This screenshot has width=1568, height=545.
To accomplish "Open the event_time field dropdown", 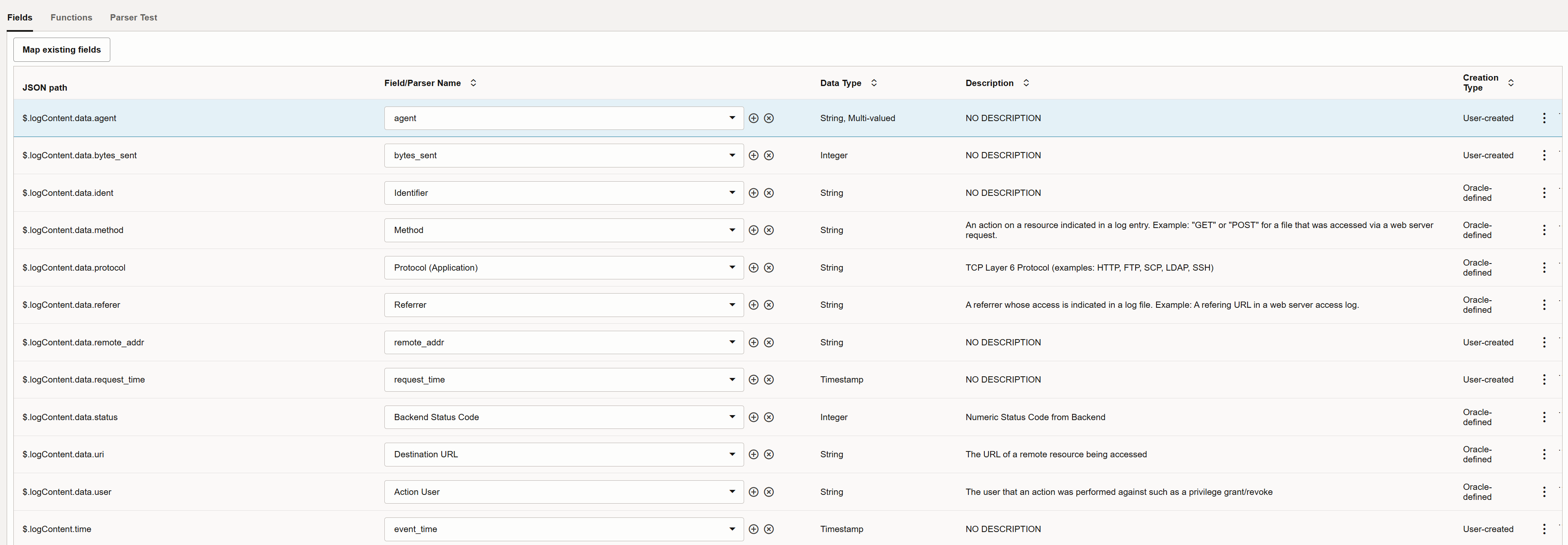I will (564, 529).
